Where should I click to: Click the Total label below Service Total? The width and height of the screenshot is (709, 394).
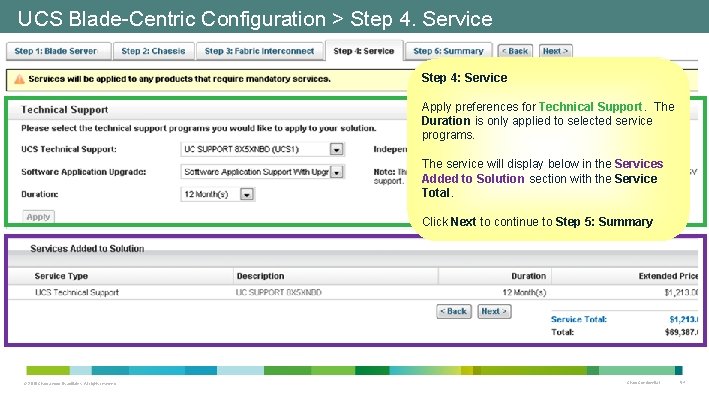tap(562, 332)
